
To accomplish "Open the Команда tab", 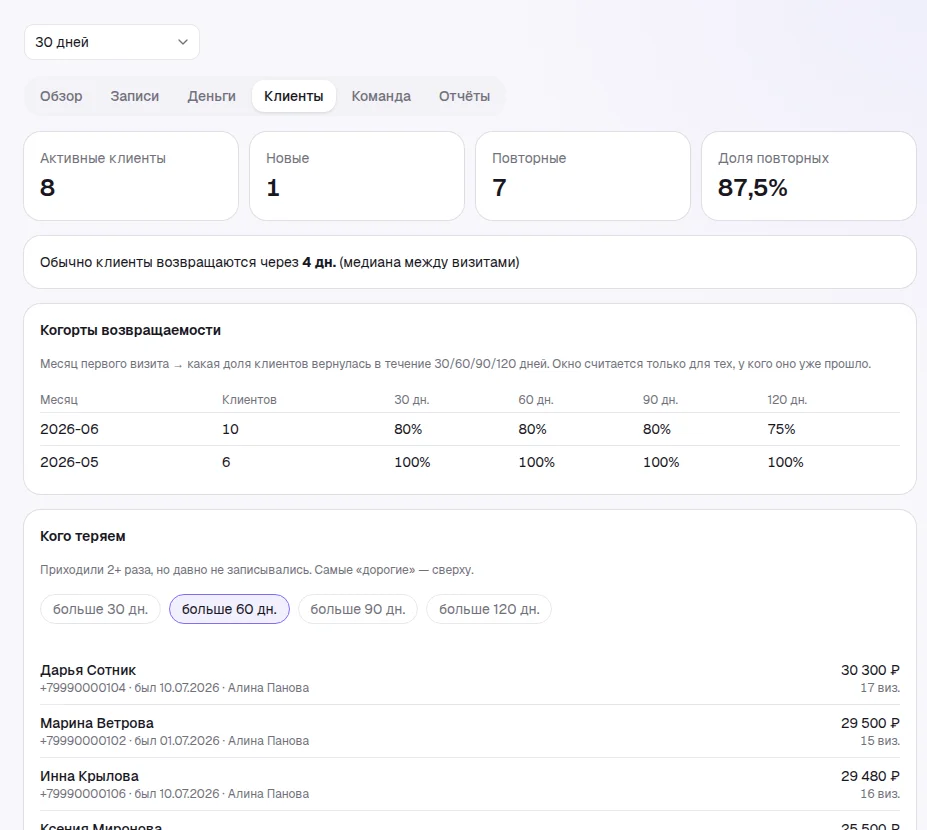I will (381, 96).
